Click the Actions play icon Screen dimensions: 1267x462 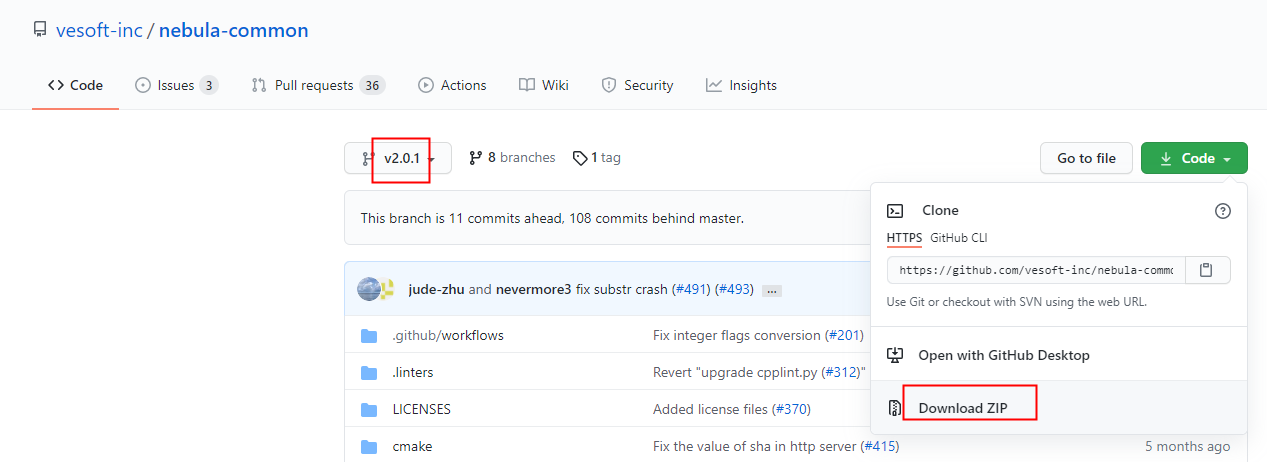426,85
